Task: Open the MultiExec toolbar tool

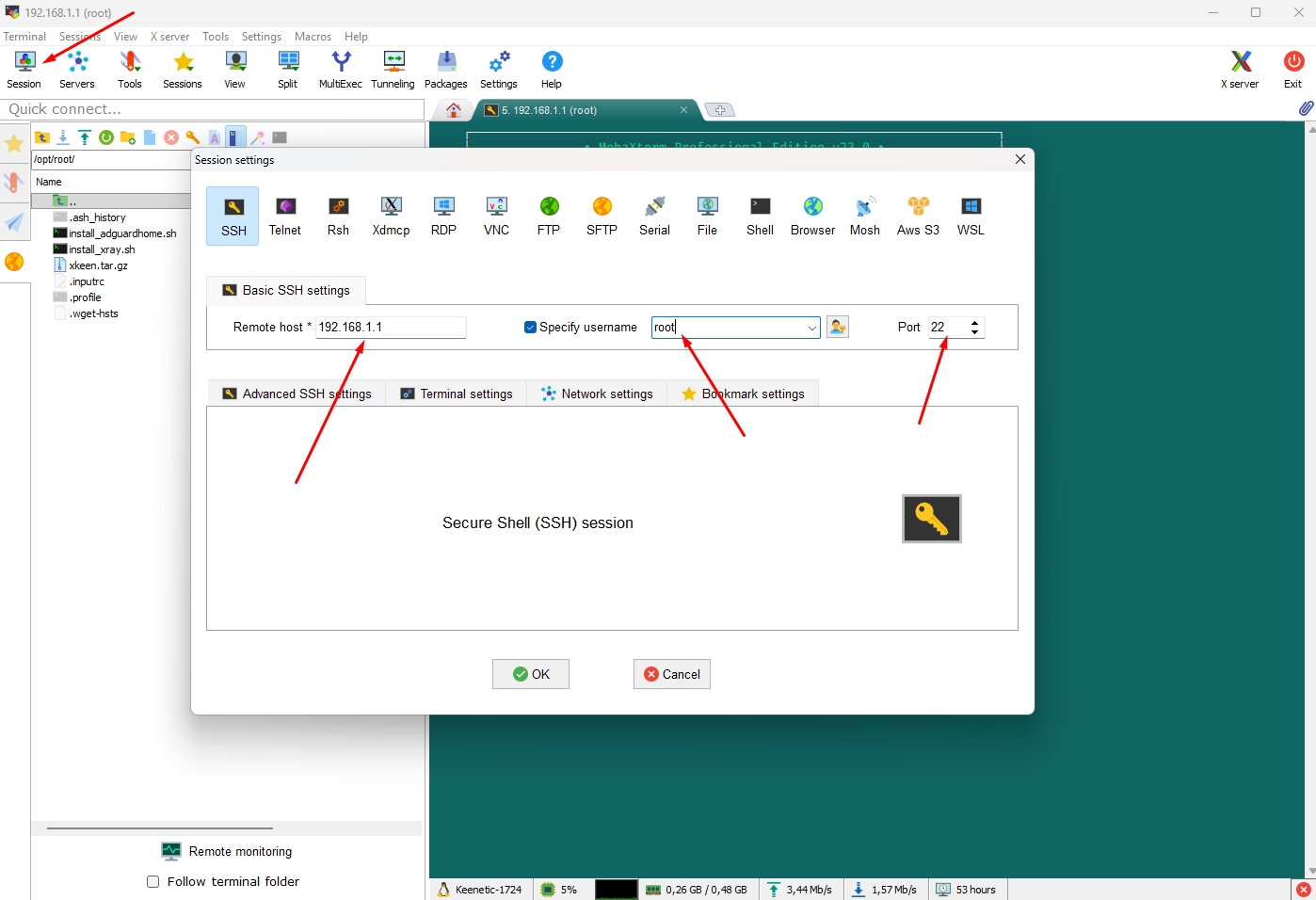Action: 340,66
